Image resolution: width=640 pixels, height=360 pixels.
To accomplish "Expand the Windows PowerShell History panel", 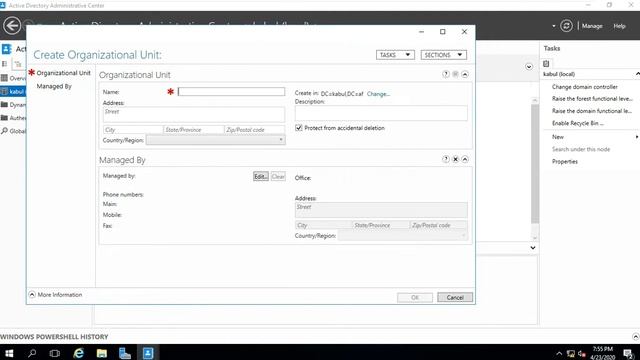I will coord(636,337).
